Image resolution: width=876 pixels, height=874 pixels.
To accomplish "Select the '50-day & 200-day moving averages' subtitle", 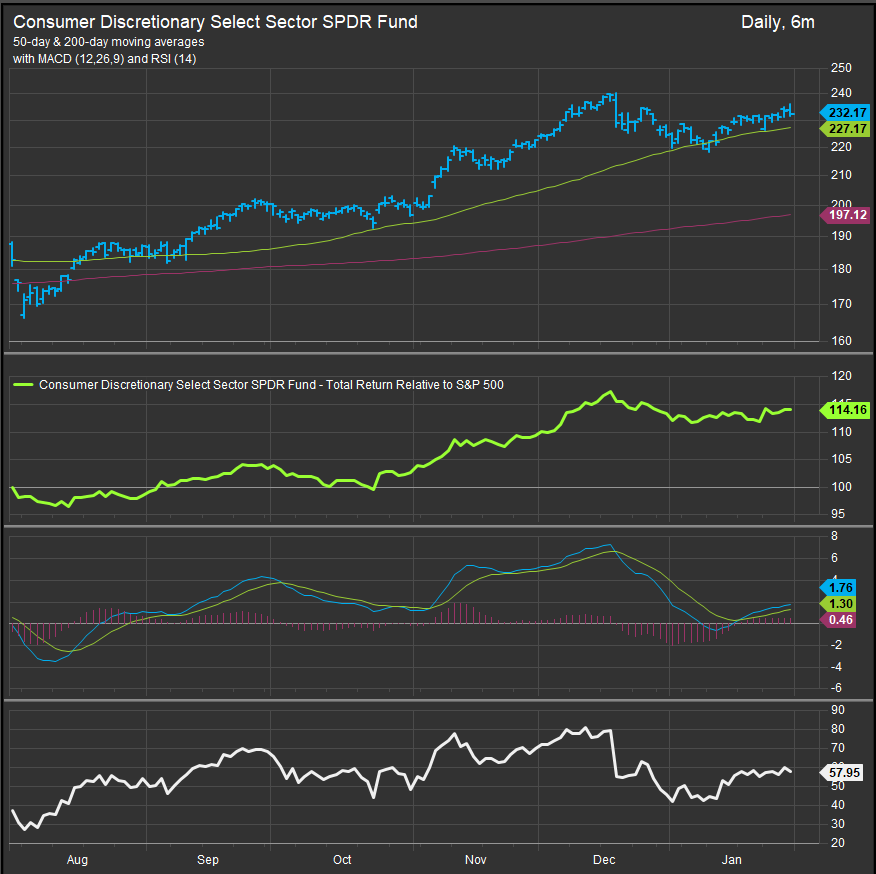I will pos(108,42).
